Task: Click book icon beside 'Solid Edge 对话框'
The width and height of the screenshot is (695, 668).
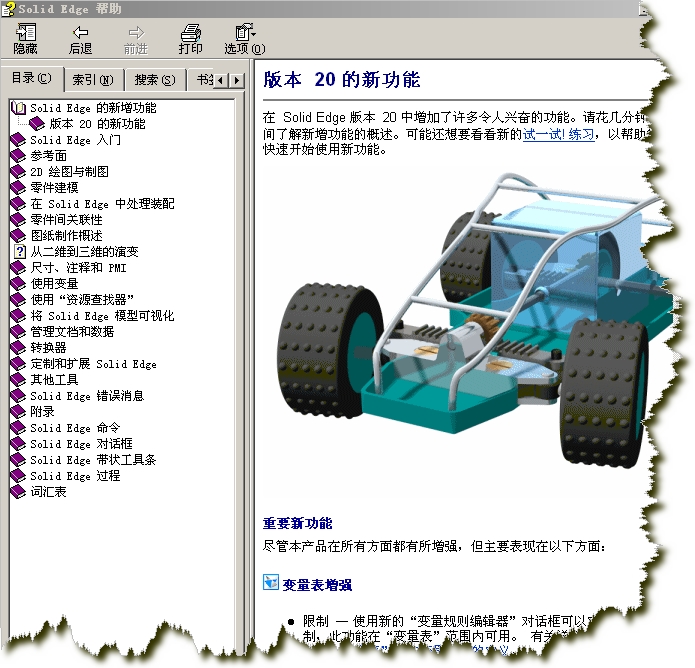Action: click(18, 444)
